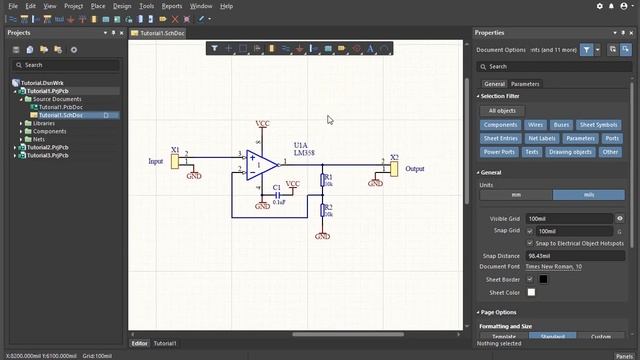Open the File menu
Image resolution: width=640 pixels, height=360 pixels.
13,6
